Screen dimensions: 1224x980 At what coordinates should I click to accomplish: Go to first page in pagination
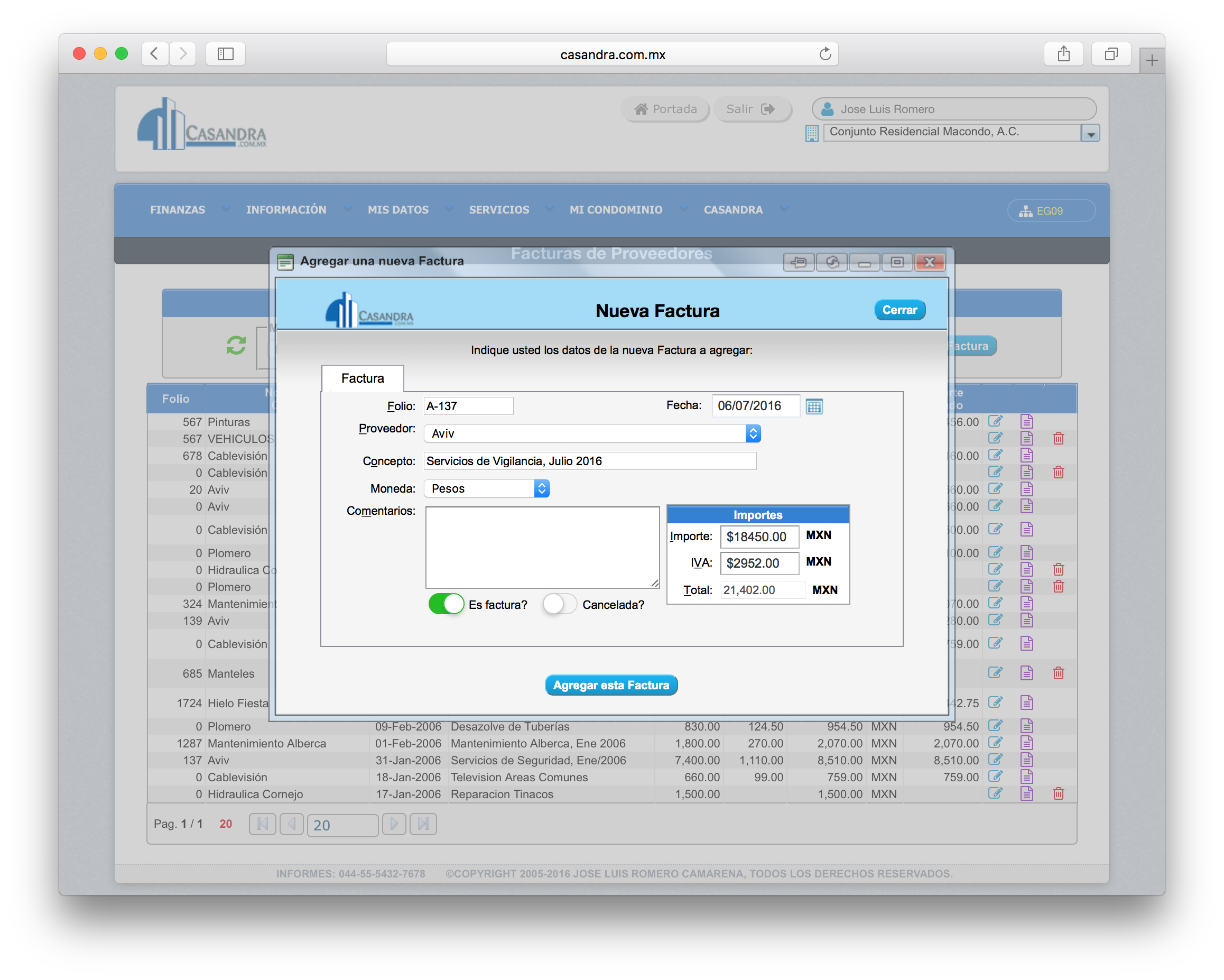pyautogui.click(x=262, y=824)
